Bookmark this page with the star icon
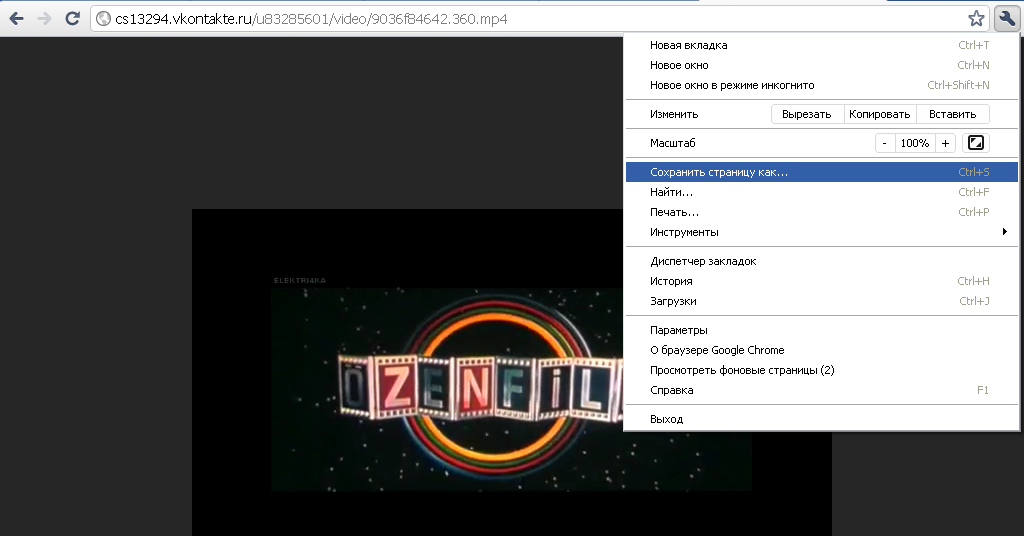1024x536 pixels. click(976, 18)
